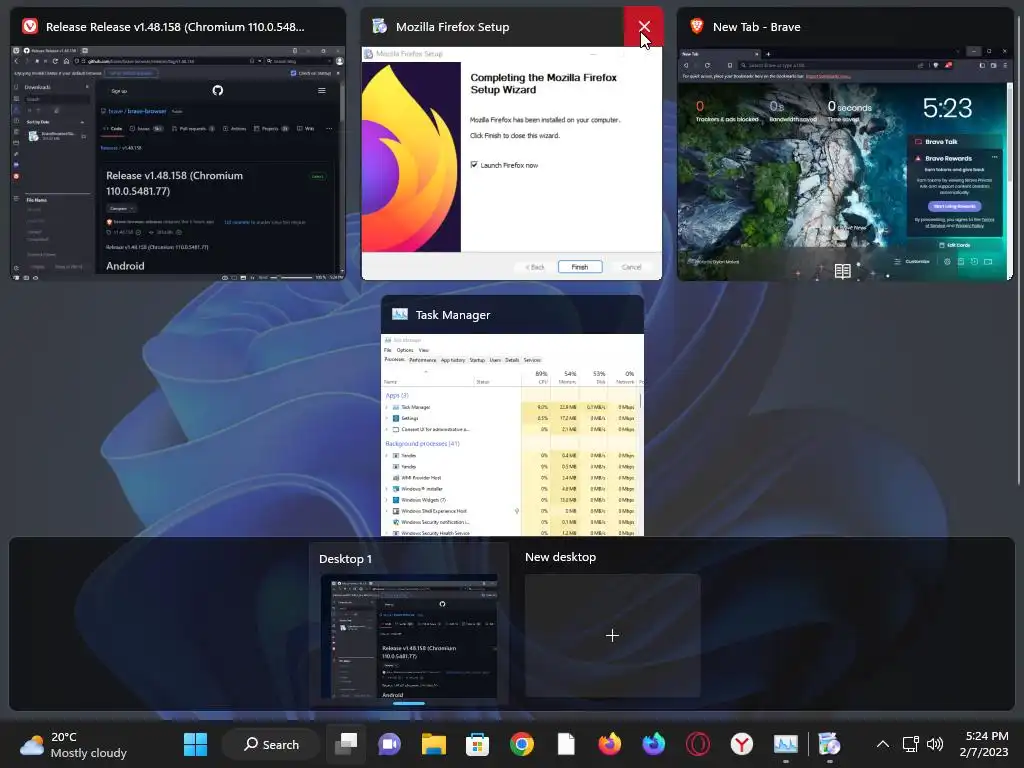
Task: Open the Brave Rewards triangle toolbar icon
Action: (948, 65)
